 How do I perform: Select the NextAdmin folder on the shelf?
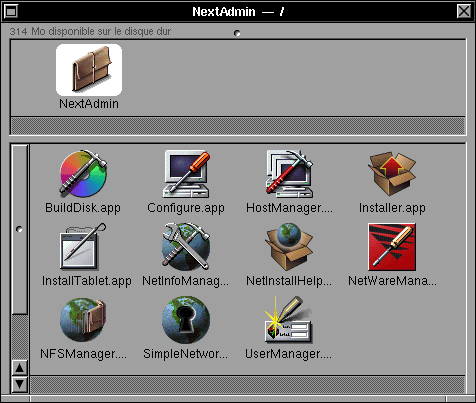coord(89,70)
